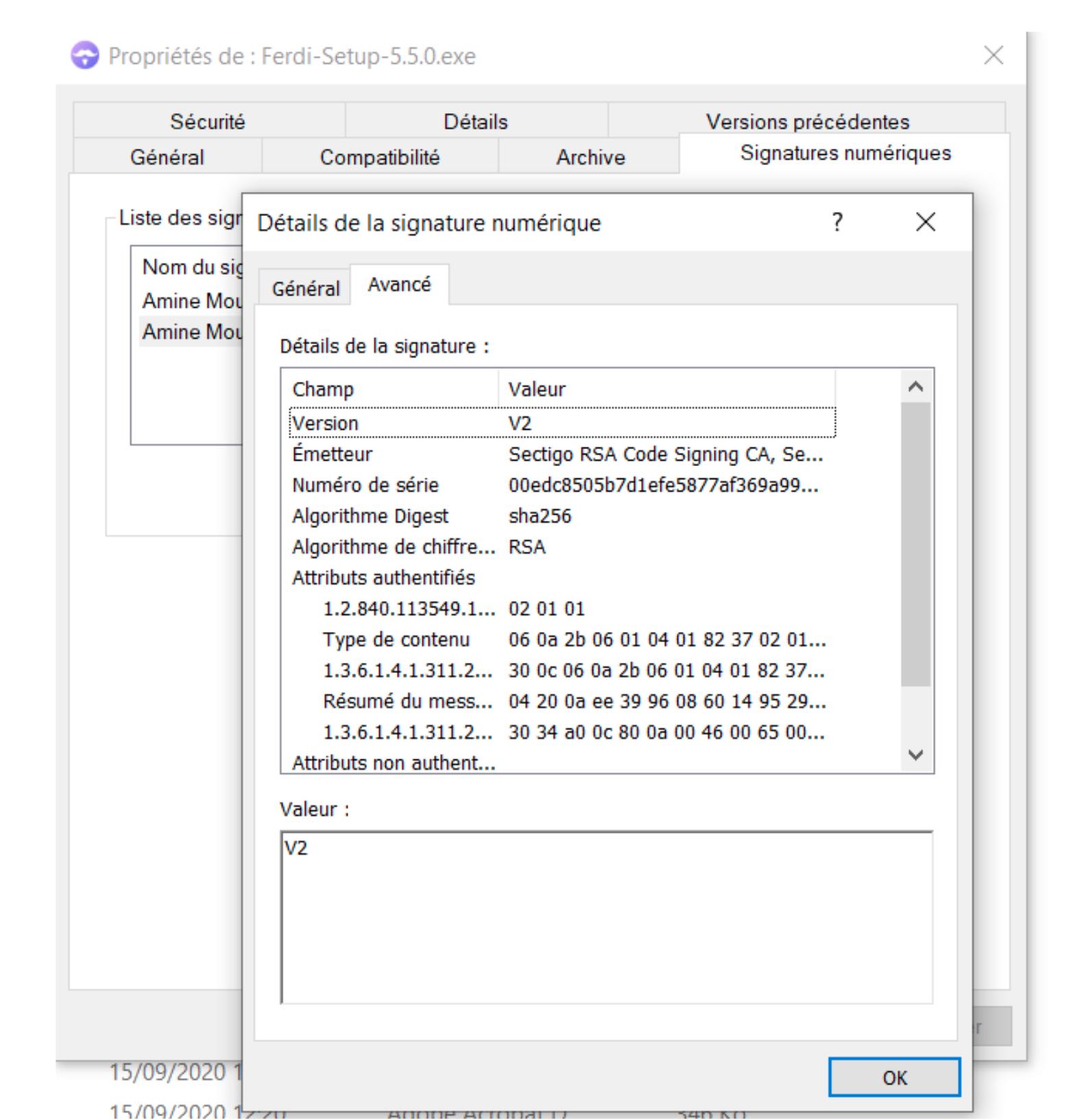The height and width of the screenshot is (1120, 1082).
Task: Click the Ferdi icon in properties title bar
Action: point(85,56)
